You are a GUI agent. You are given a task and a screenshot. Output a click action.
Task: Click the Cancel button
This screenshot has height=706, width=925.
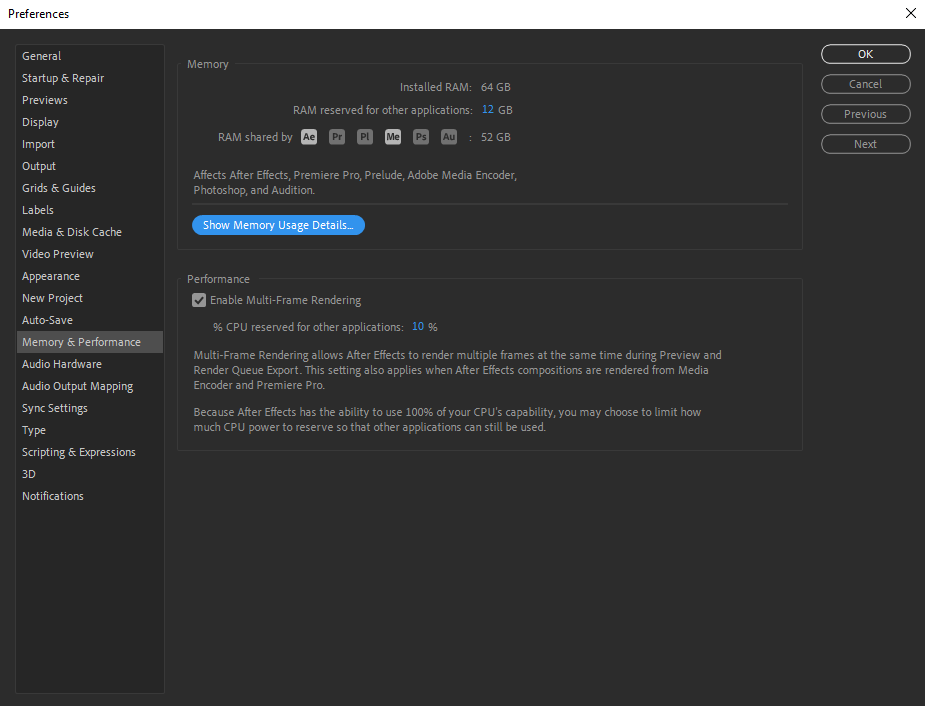(865, 84)
